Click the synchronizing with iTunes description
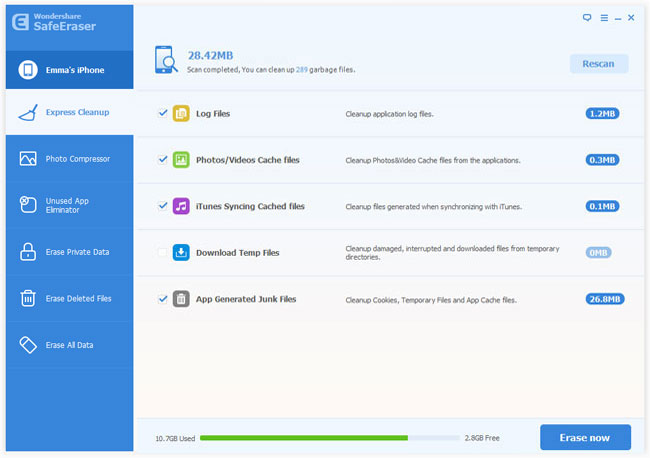This screenshot has height=458, width=650. pos(434,207)
